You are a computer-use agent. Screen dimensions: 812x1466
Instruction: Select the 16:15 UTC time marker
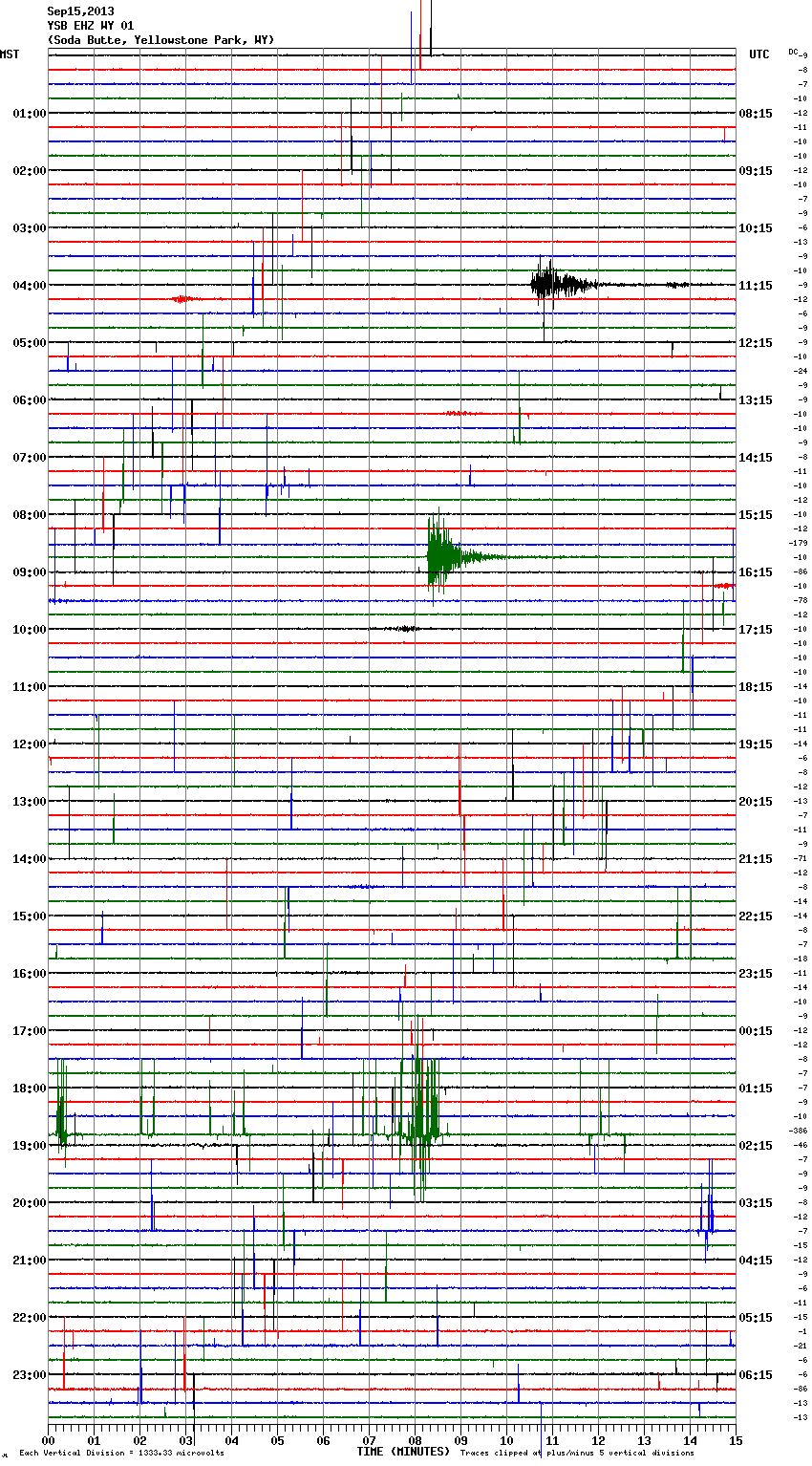pos(756,571)
